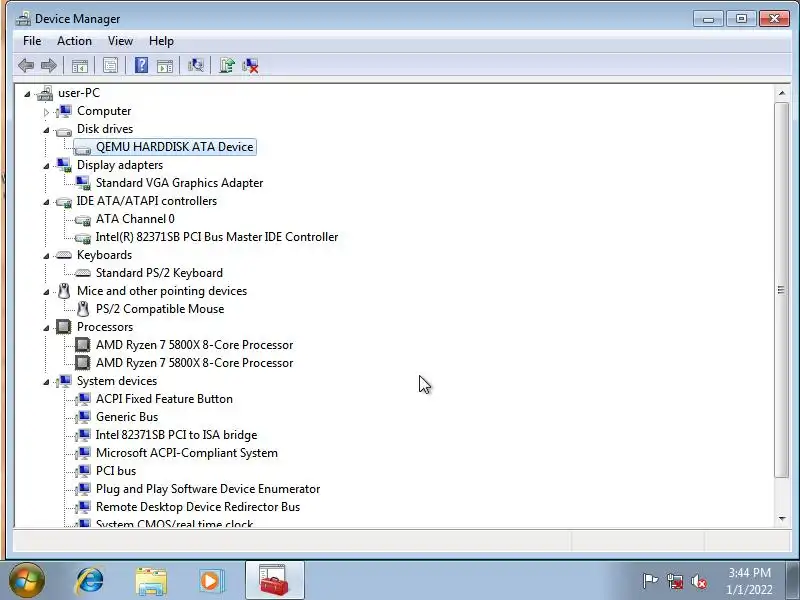Show/hide console tree toolbar icon
Viewport: 800px width, 600px height.
coord(80,65)
